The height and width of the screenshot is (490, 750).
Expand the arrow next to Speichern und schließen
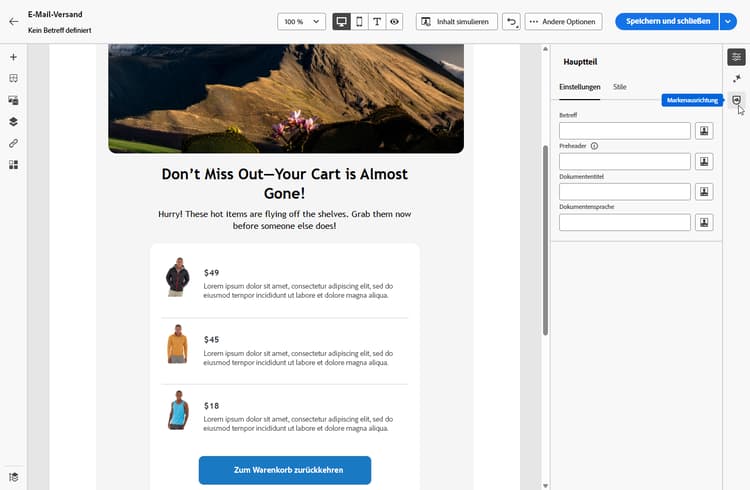[x=727, y=21]
